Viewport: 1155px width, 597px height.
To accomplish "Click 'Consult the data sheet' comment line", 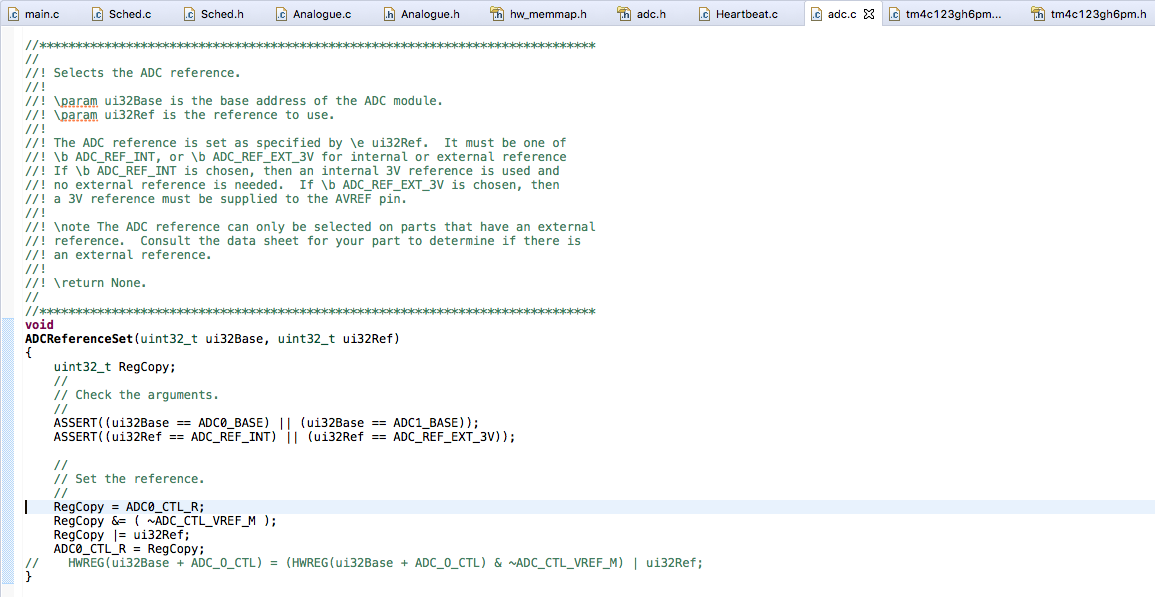I will click(303, 241).
